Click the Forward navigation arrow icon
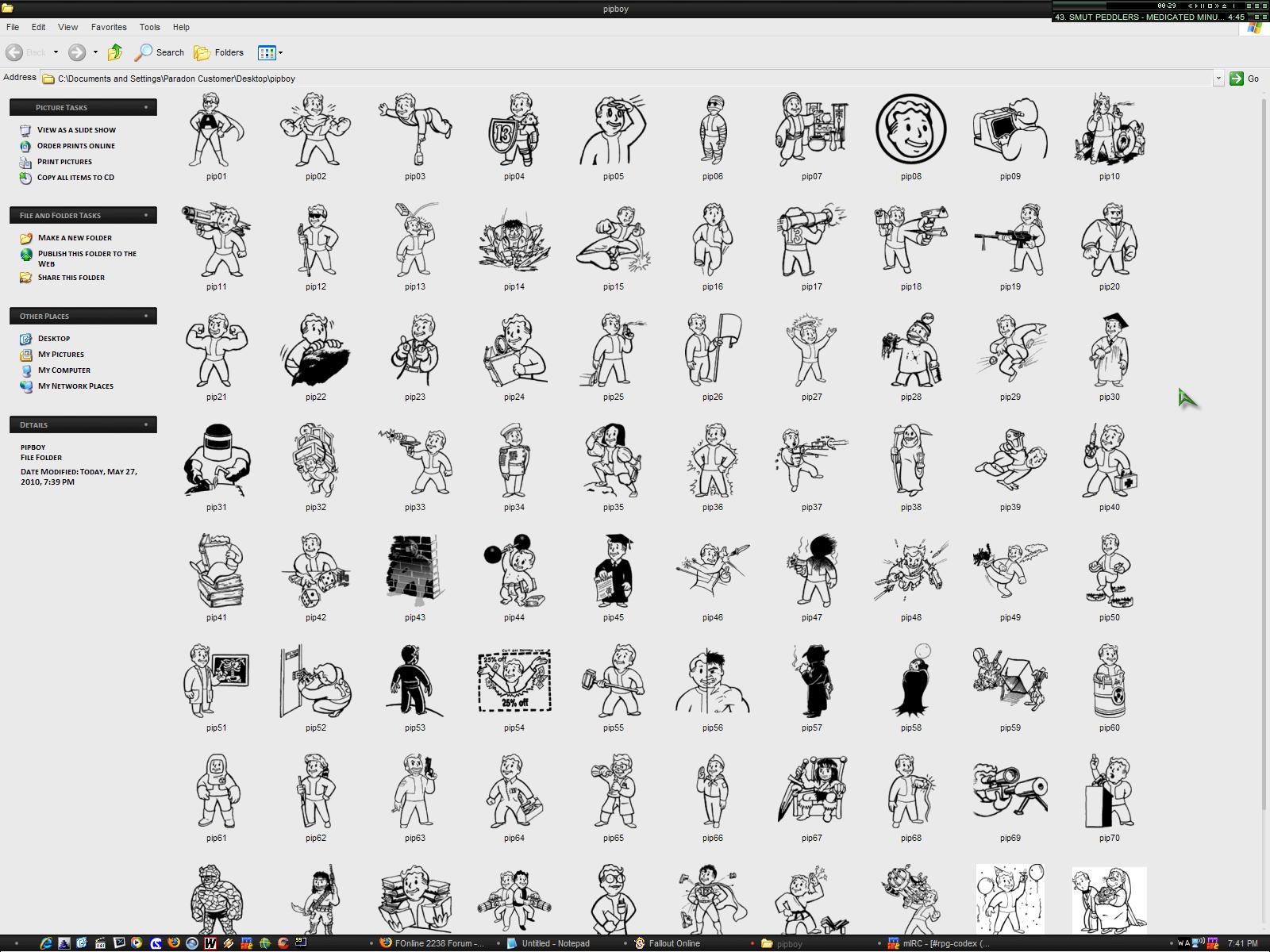This screenshot has width=1270, height=952. (76, 52)
